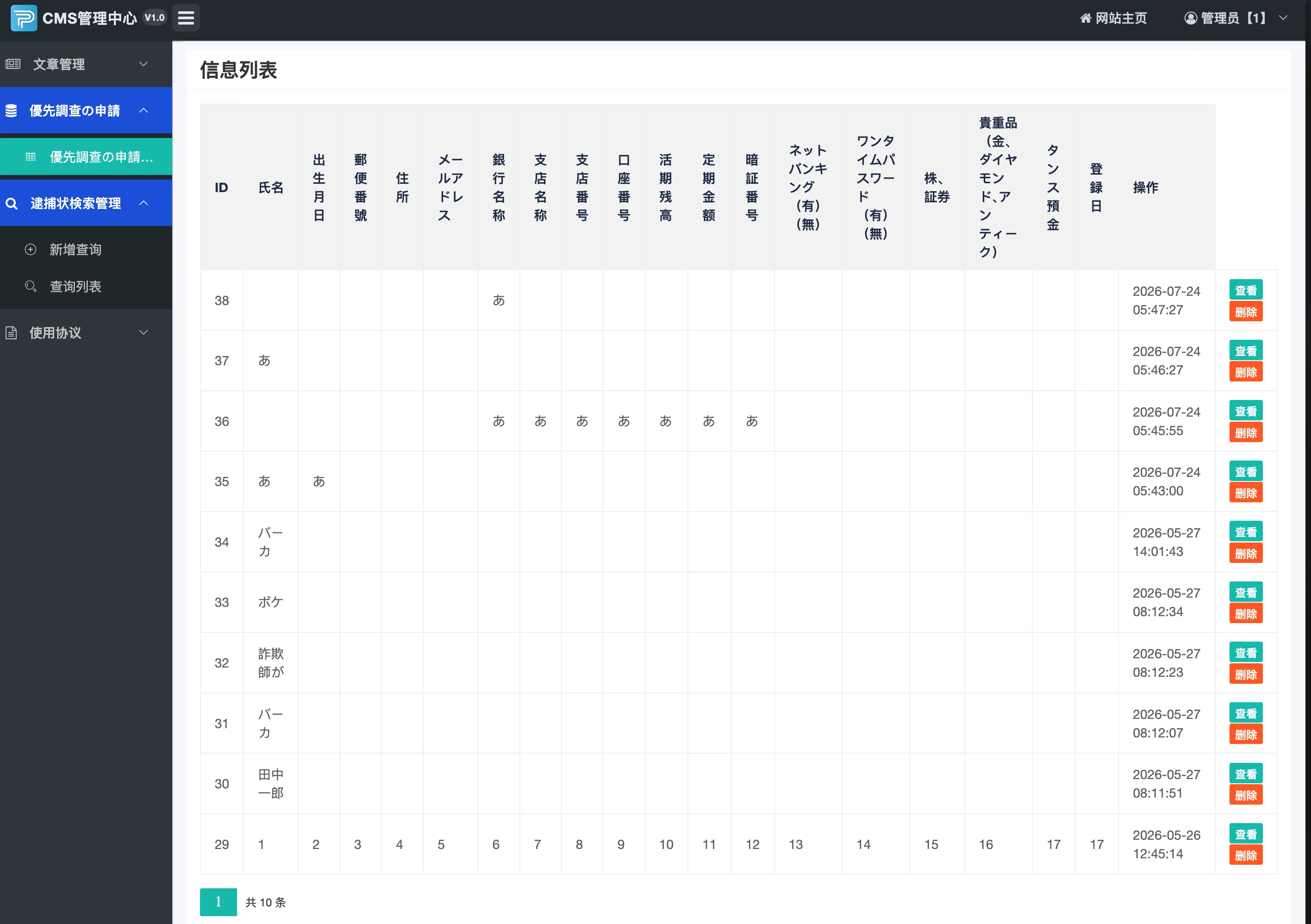The image size is (1311, 924).
Task: View record with ID 38
Action: pyautogui.click(x=1246, y=290)
